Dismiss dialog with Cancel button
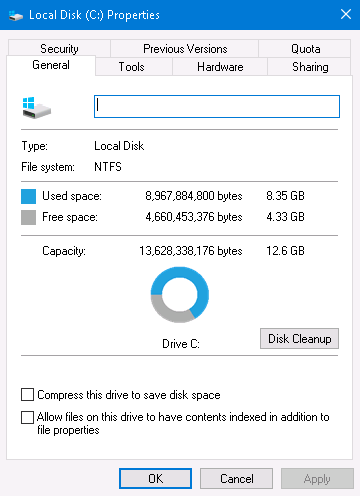 pos(236,479)
